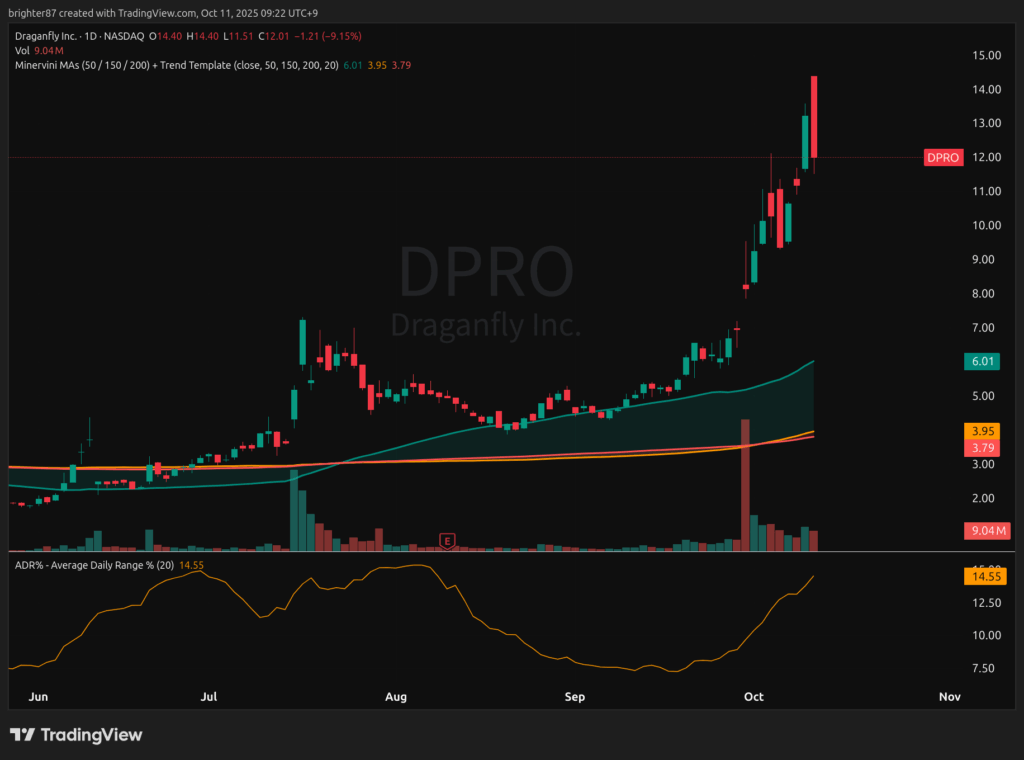Image resolution: width=1024 pixels, height=760 pixels.
Task: Click the 15.00 level on price axis
Action: pyautogui.click(x=987, y=56)
